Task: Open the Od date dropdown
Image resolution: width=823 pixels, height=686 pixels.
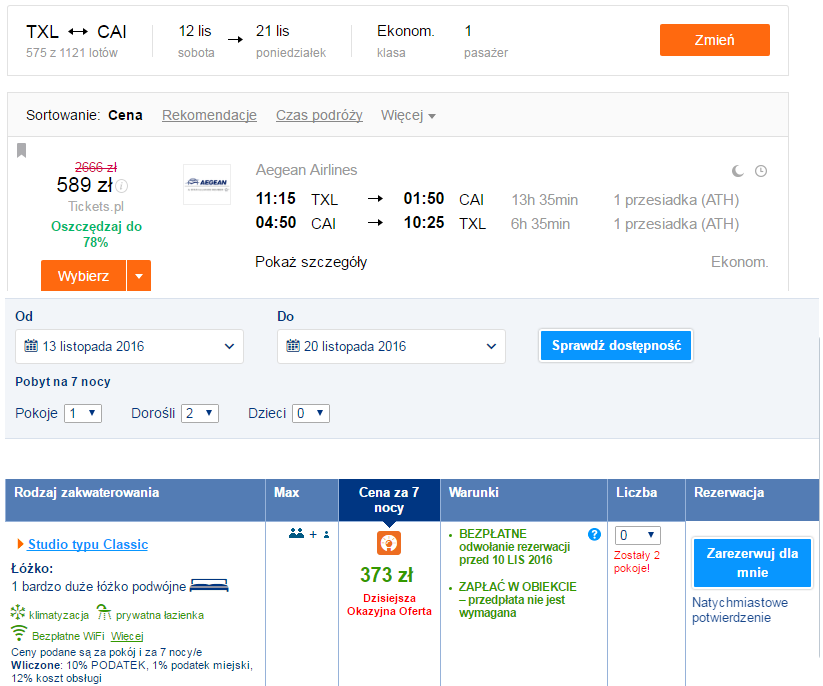Action: pos(129,346)
